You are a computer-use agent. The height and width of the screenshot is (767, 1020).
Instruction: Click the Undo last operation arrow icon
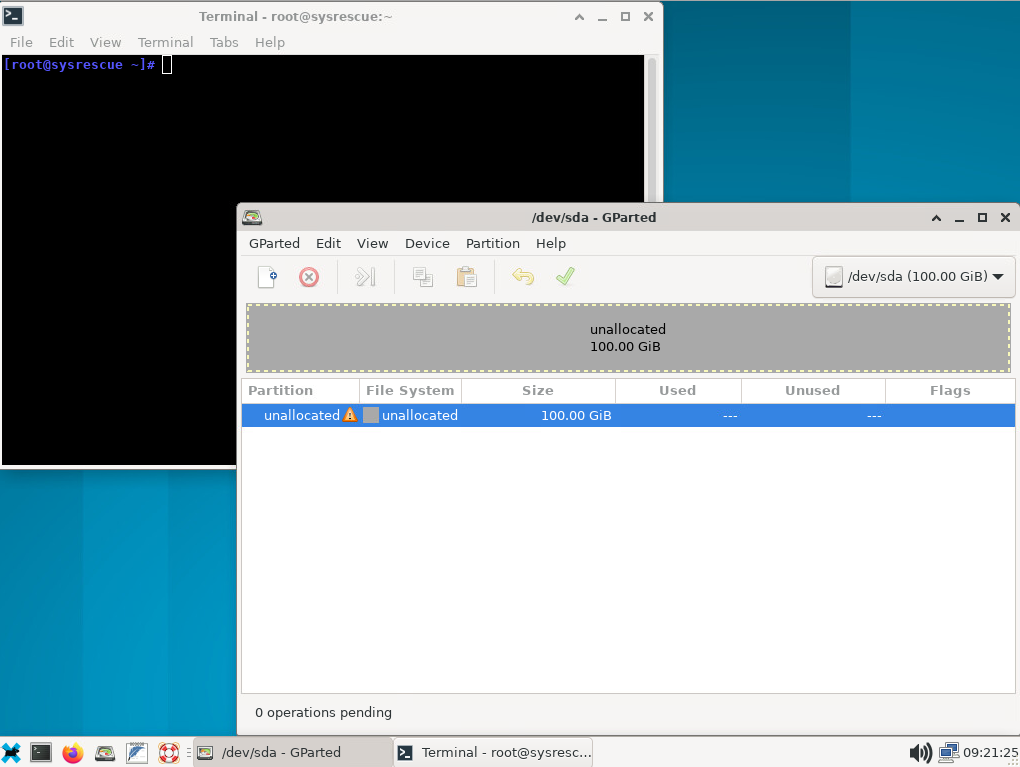522,277
